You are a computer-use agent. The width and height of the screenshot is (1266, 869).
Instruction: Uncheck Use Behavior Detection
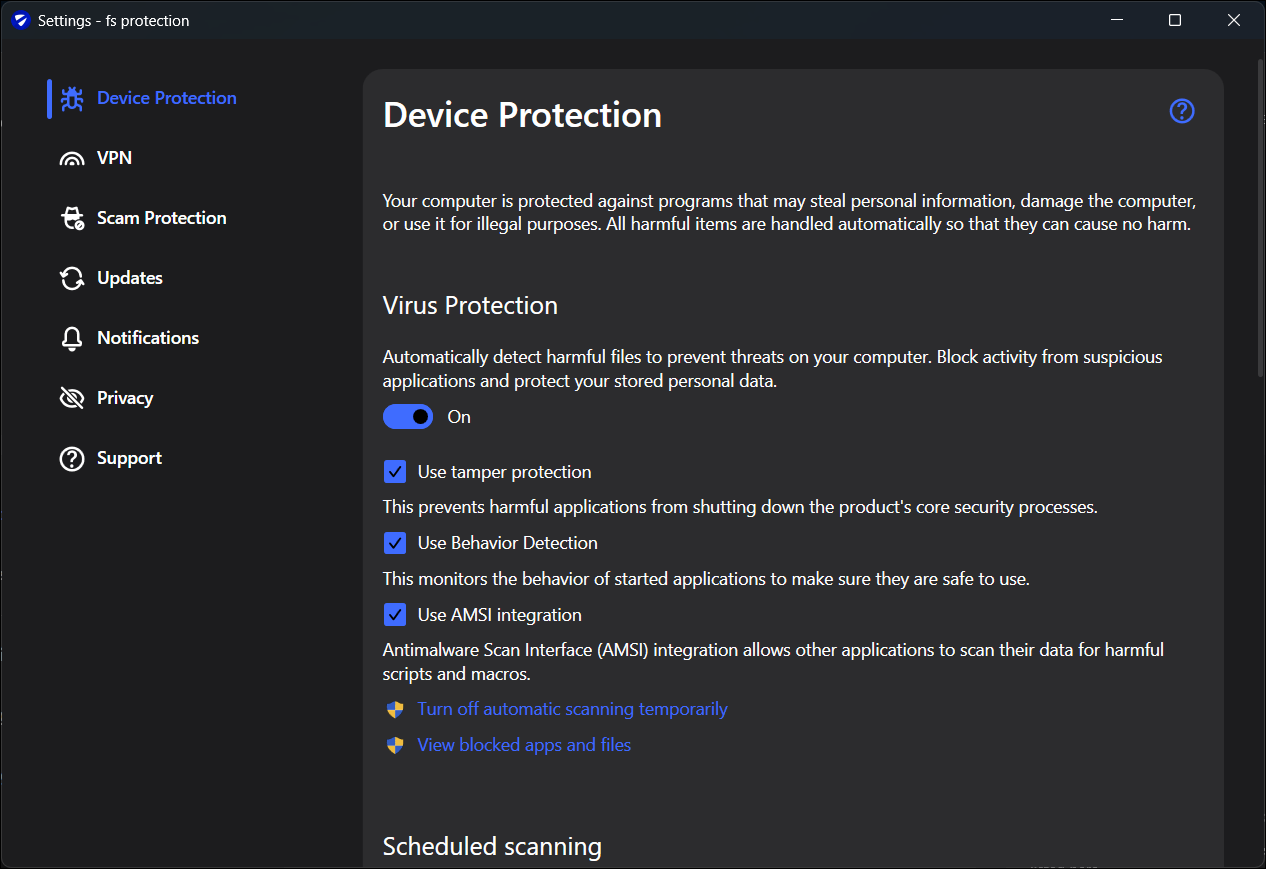[395, 543]
